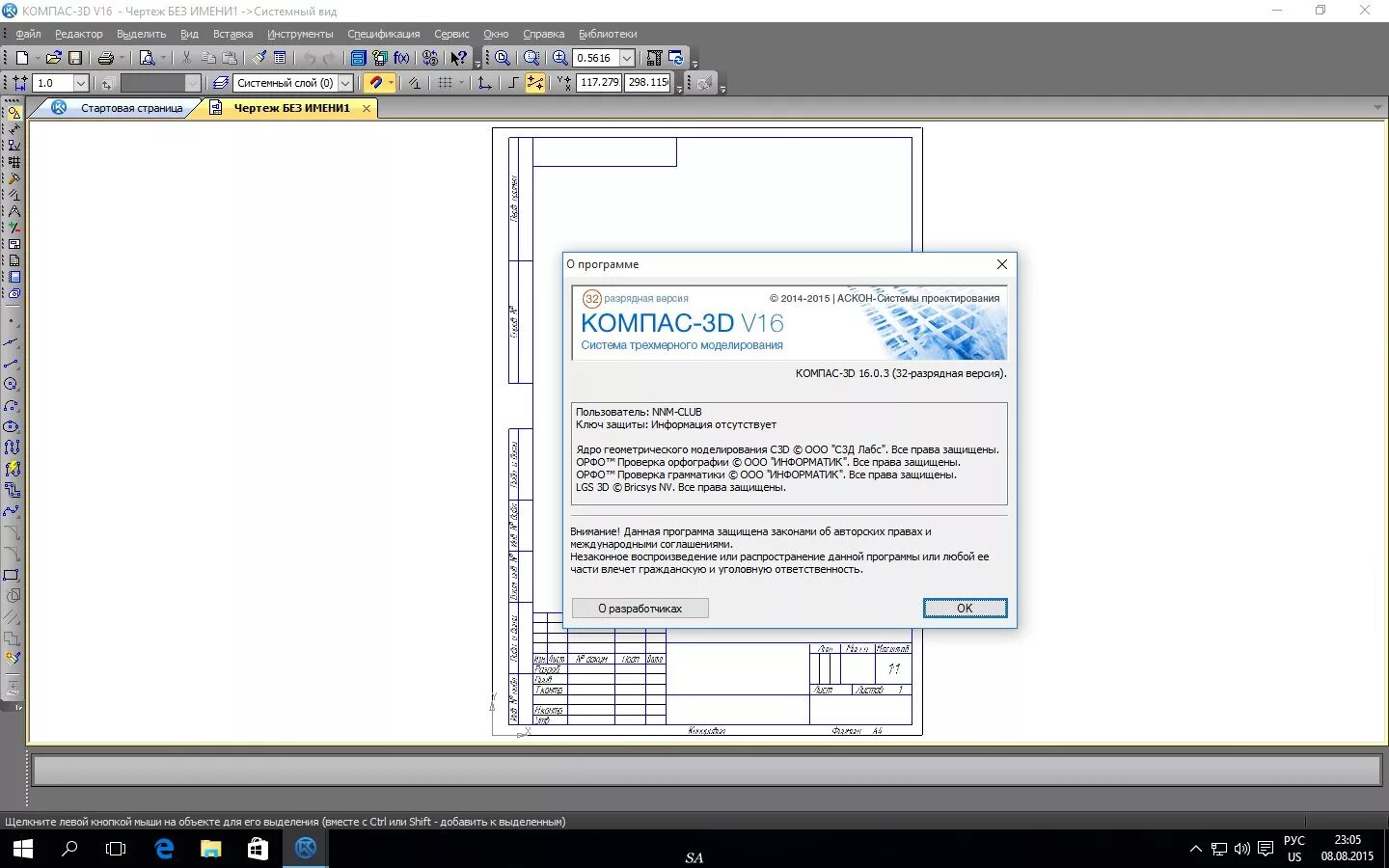Click the zoom factor field 0.5616
Screen dimensions: 1389x868
click(x=595, y=58)
